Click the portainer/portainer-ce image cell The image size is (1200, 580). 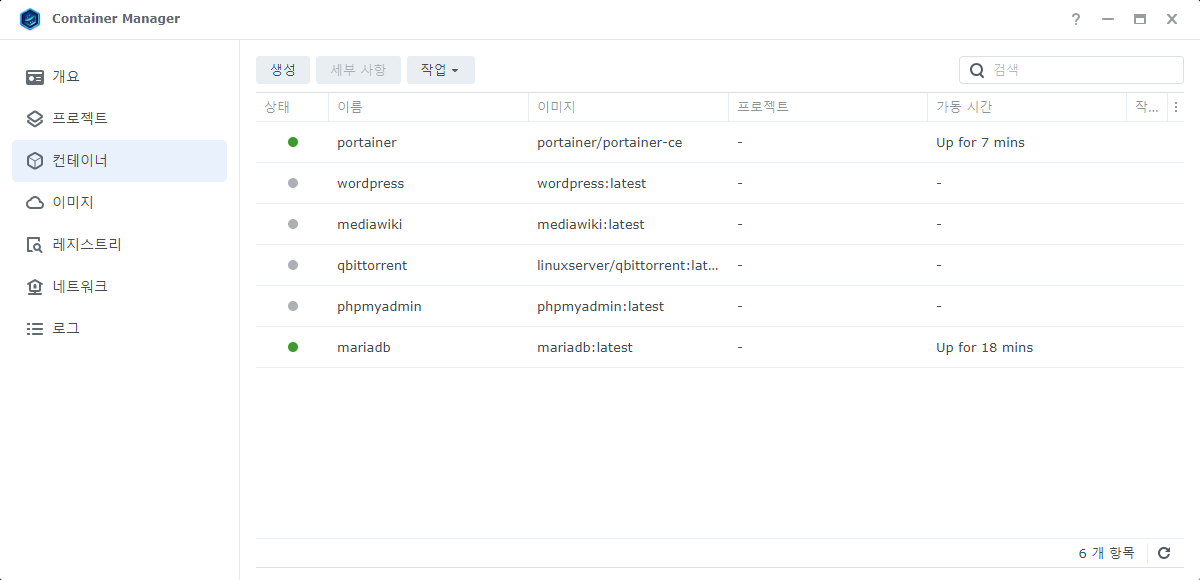(610, 142)
